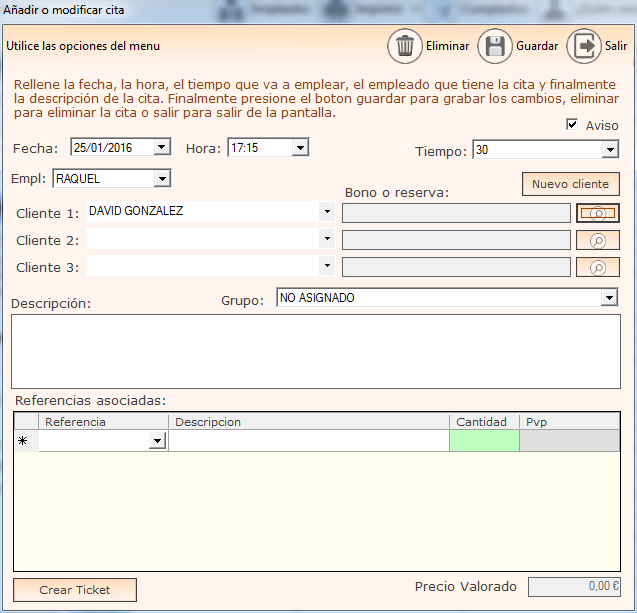Screen dimensions: 637x613
Task: Expand the Empl employee dropdown
Action: click(162, 179)
